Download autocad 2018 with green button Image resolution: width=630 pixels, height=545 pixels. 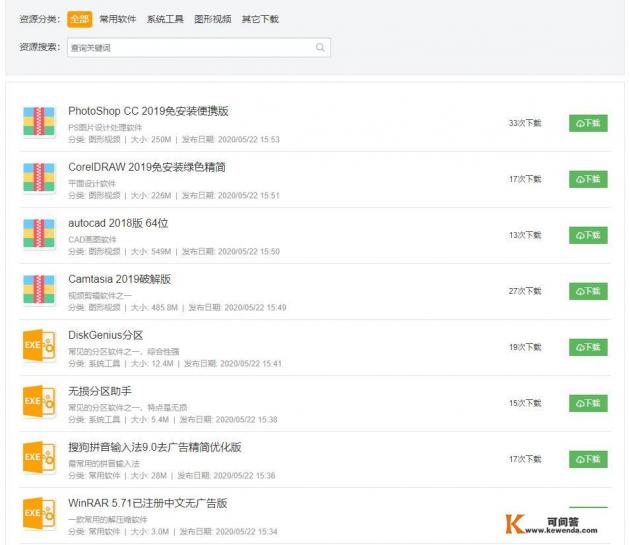pos(588,235)
